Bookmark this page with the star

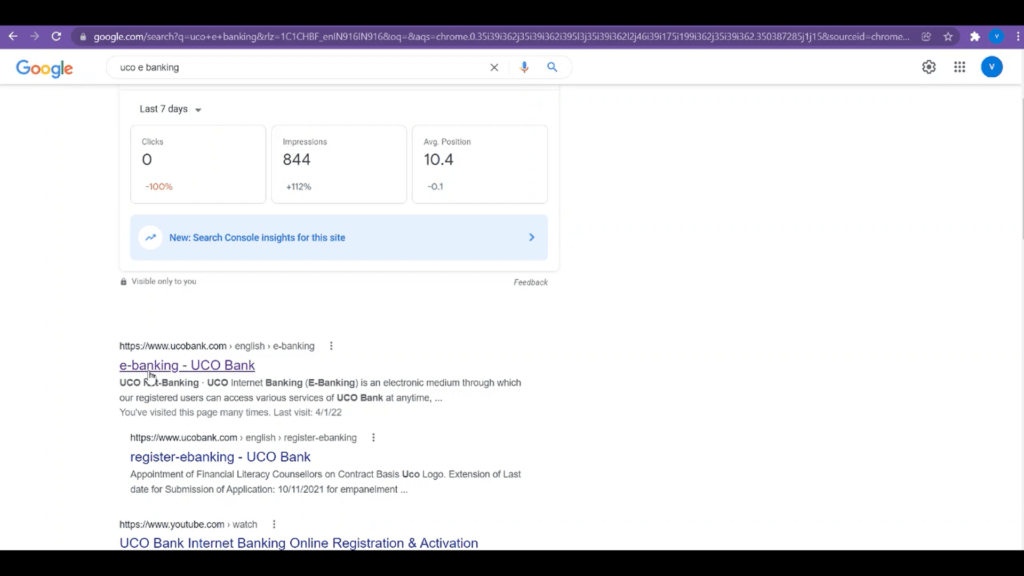(948, 37)
